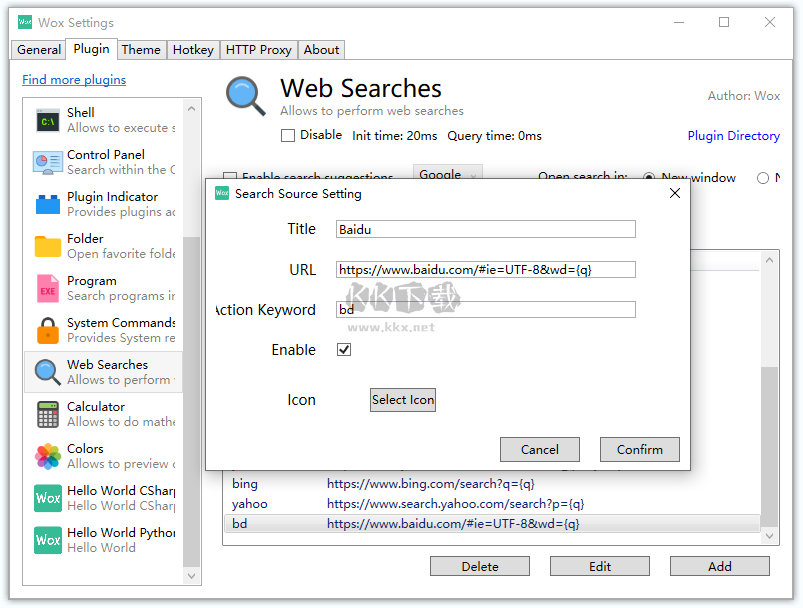Switch to the HTTP Proxy tab
This screenshot has width=803, height=608.
259,50
